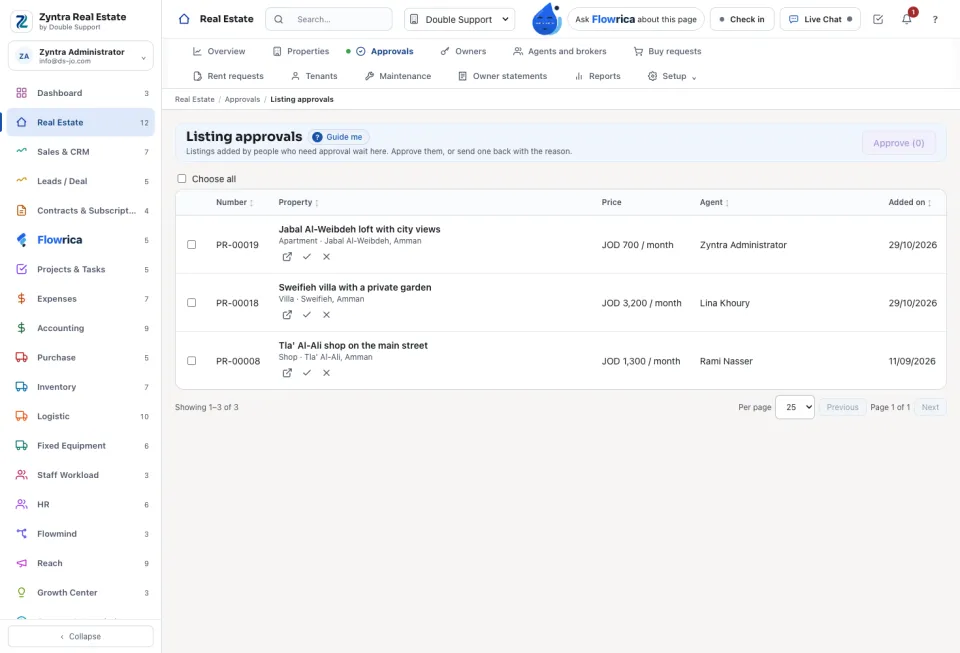Image resolution: width=960 pixels, height=653 pixels.
Task: Open the Double Support company dropdown
Action: (459, 19)
